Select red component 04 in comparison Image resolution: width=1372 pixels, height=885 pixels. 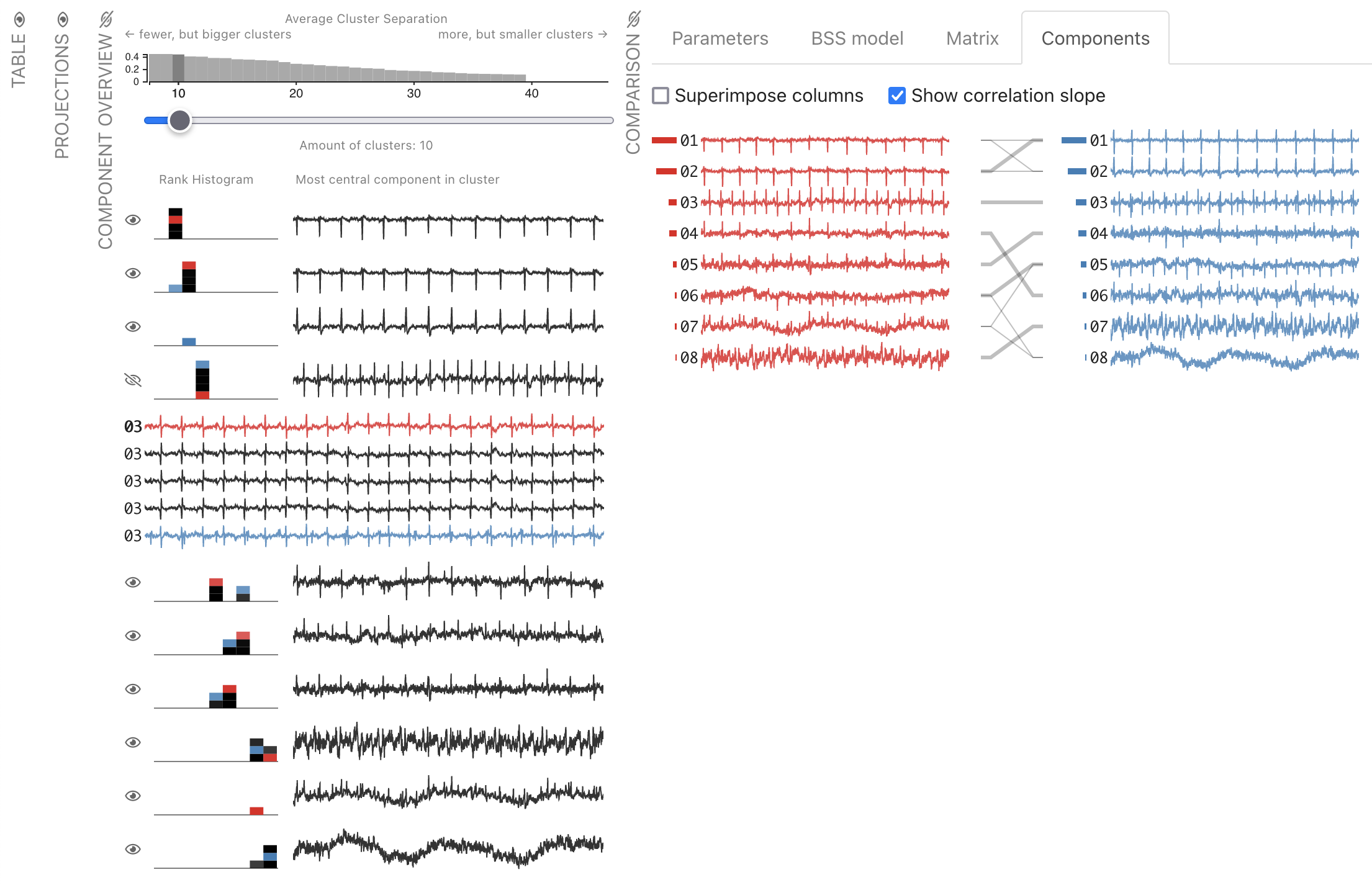824,233
